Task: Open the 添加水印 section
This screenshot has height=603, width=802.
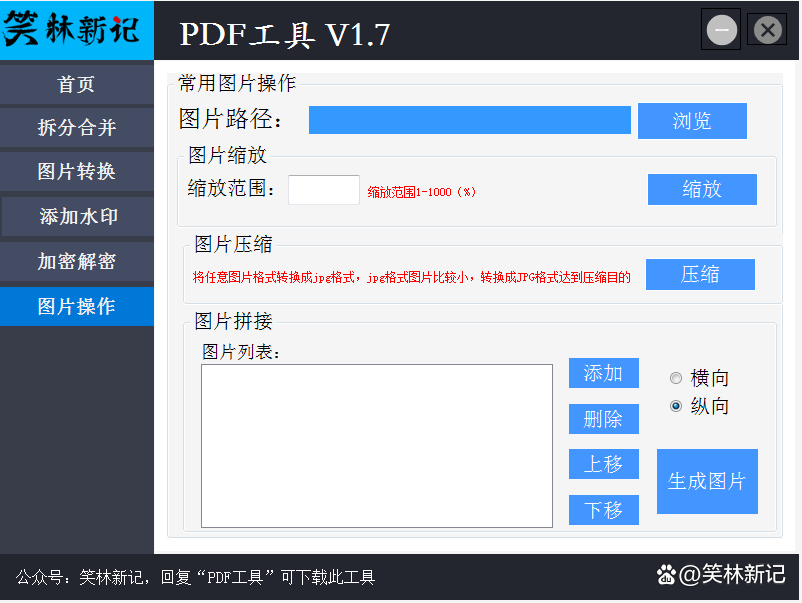Action: [76, 216]
